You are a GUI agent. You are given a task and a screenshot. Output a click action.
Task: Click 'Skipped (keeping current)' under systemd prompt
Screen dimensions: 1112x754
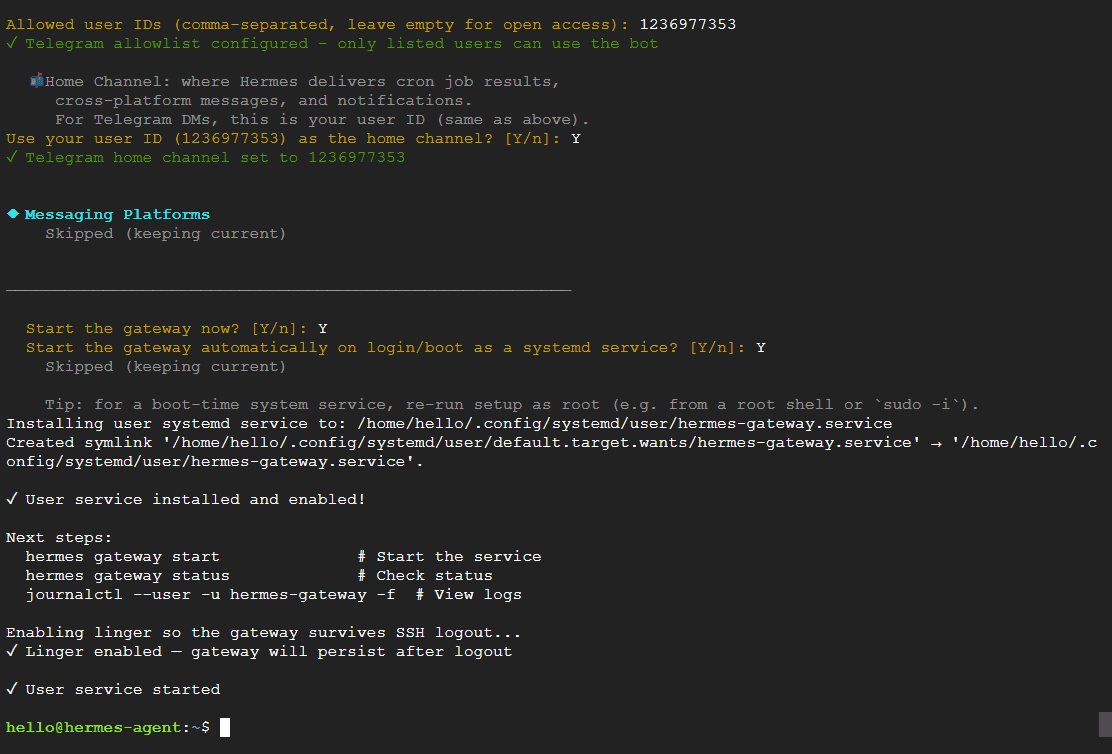click(x=165, y=367)
